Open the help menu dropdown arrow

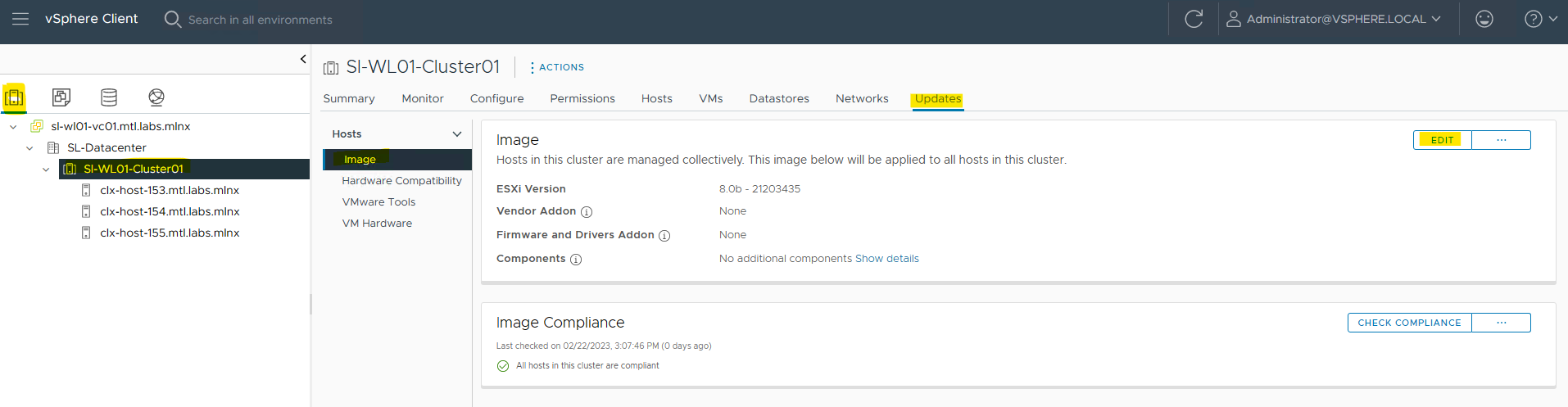[x=1552, y=19]
